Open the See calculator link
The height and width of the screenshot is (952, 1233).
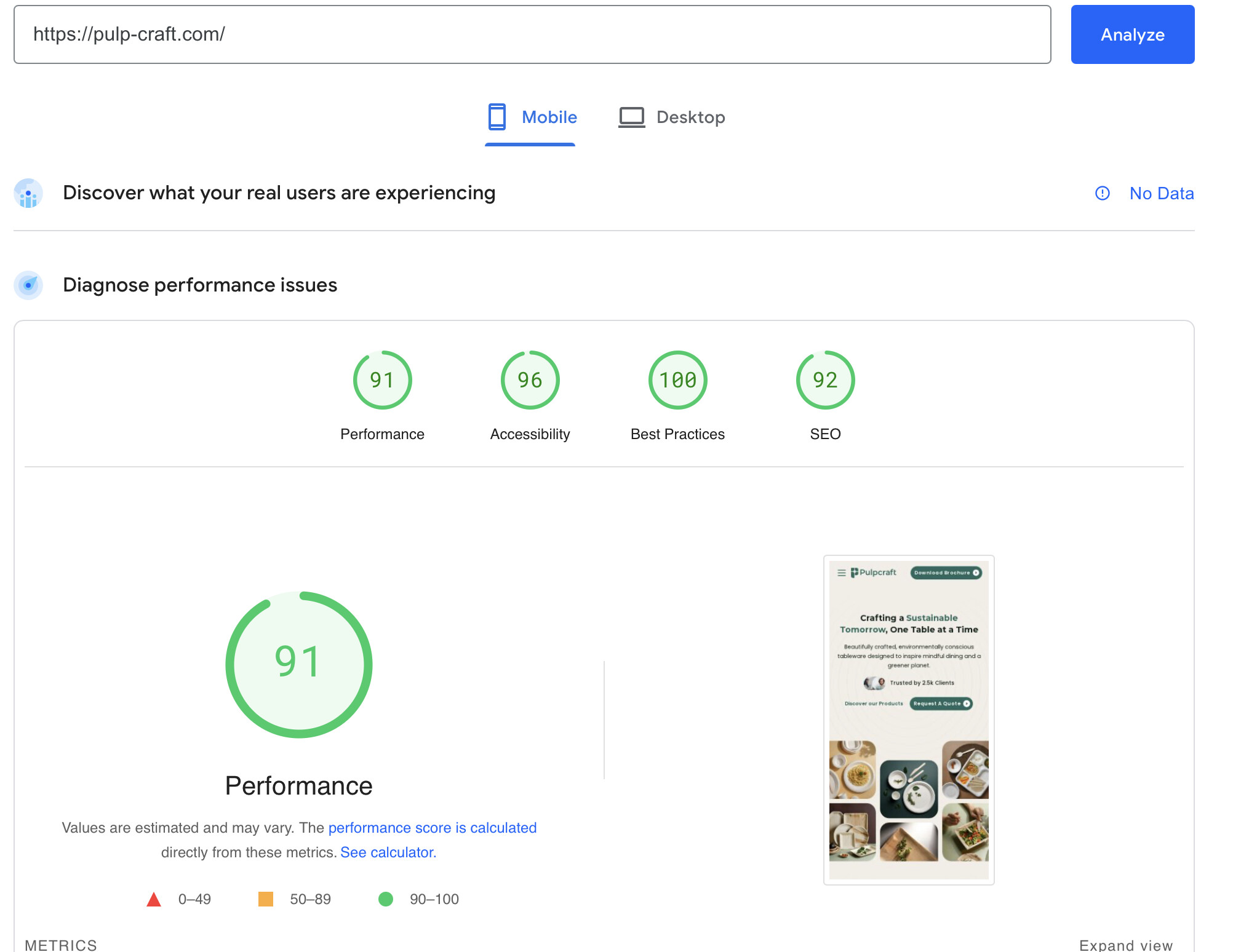[x=388, y=852]
